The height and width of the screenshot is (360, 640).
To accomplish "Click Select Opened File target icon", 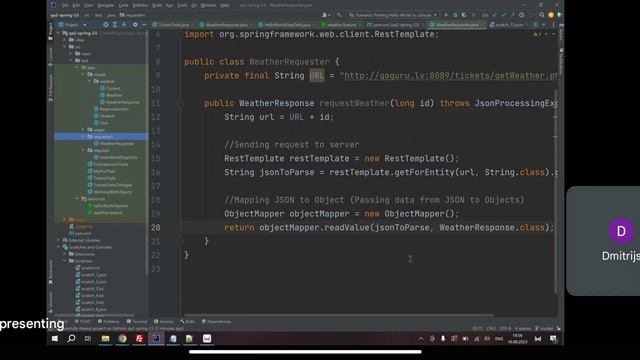I will (106, 25).
